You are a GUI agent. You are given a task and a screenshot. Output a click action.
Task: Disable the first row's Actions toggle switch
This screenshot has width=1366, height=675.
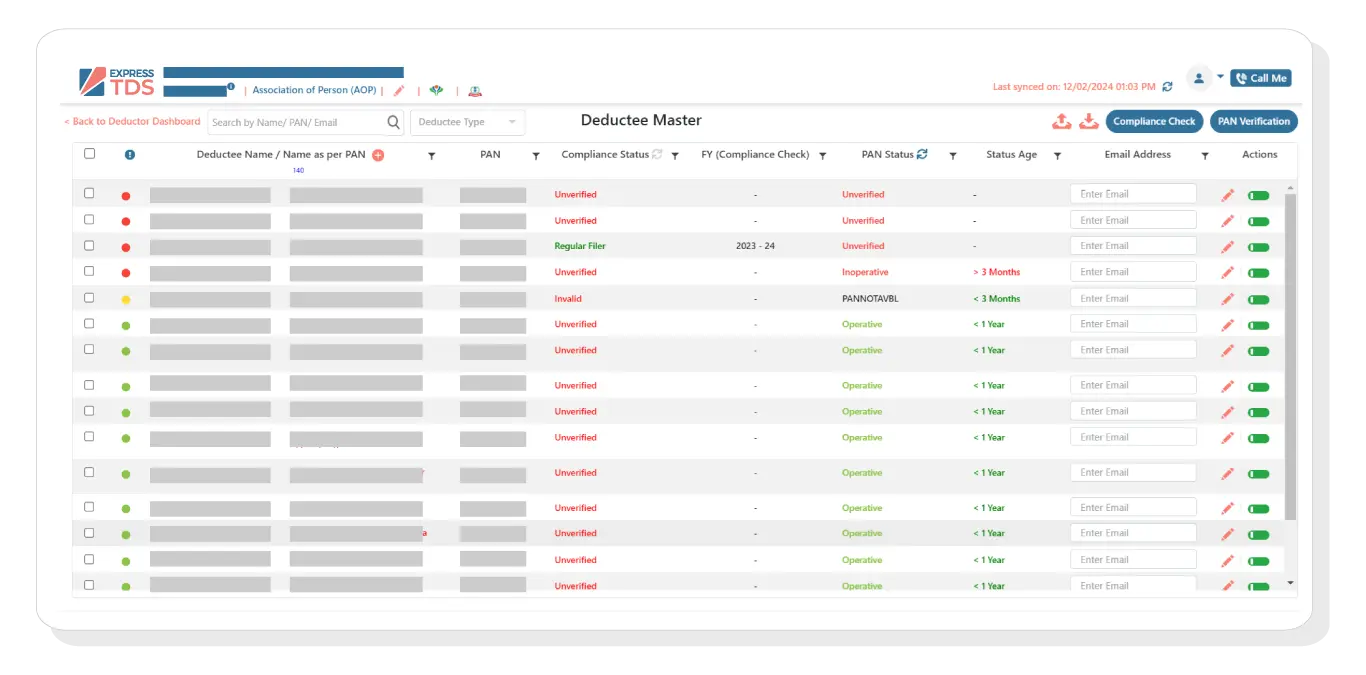(x=1258, y=195)
